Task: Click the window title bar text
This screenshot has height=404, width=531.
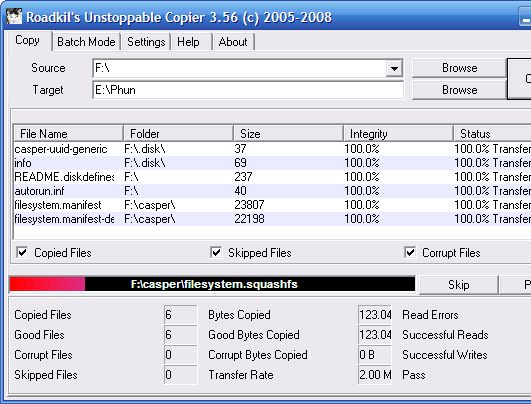Action: click(x=179, y=17)
